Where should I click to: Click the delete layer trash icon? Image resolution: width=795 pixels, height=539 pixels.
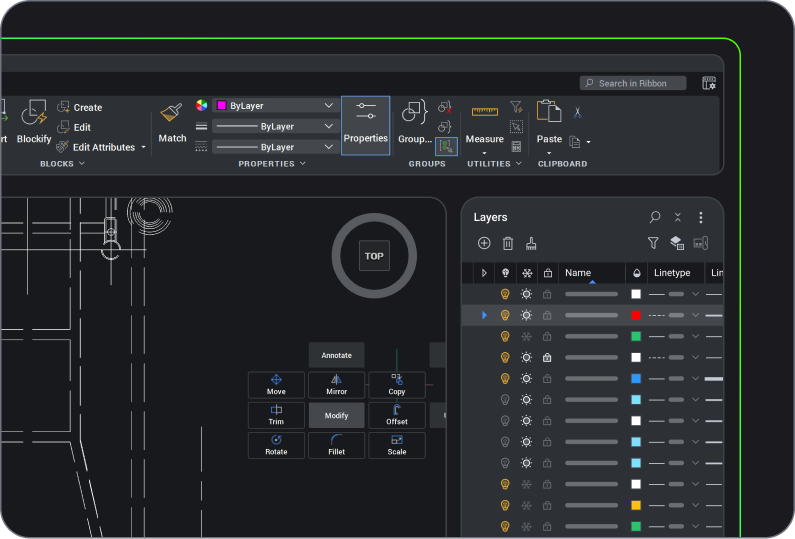coord(508,243)
